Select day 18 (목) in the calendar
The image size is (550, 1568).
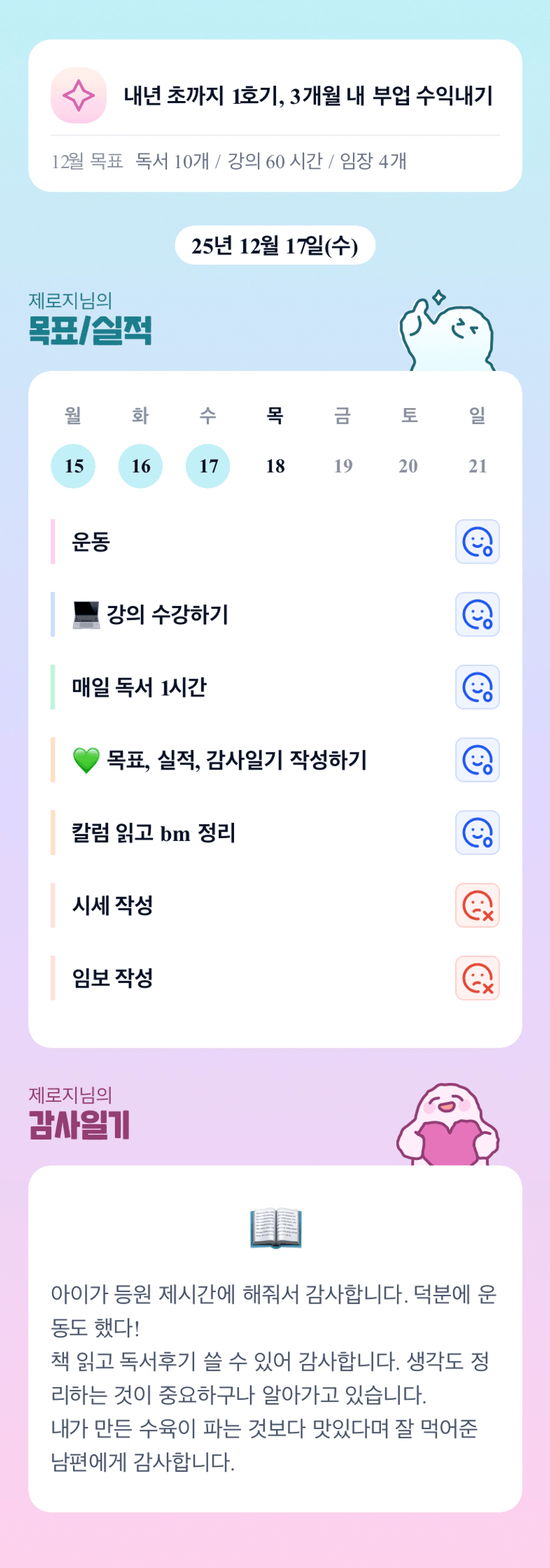(x=275, y=466)
